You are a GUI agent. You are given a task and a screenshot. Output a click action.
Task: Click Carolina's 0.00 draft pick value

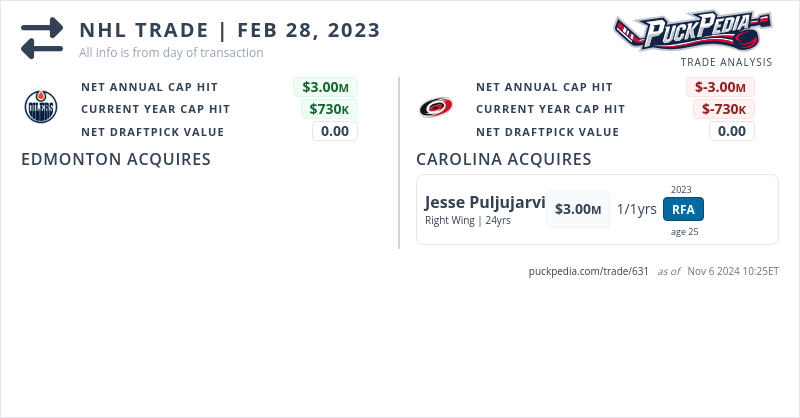[x=732, y=131]
